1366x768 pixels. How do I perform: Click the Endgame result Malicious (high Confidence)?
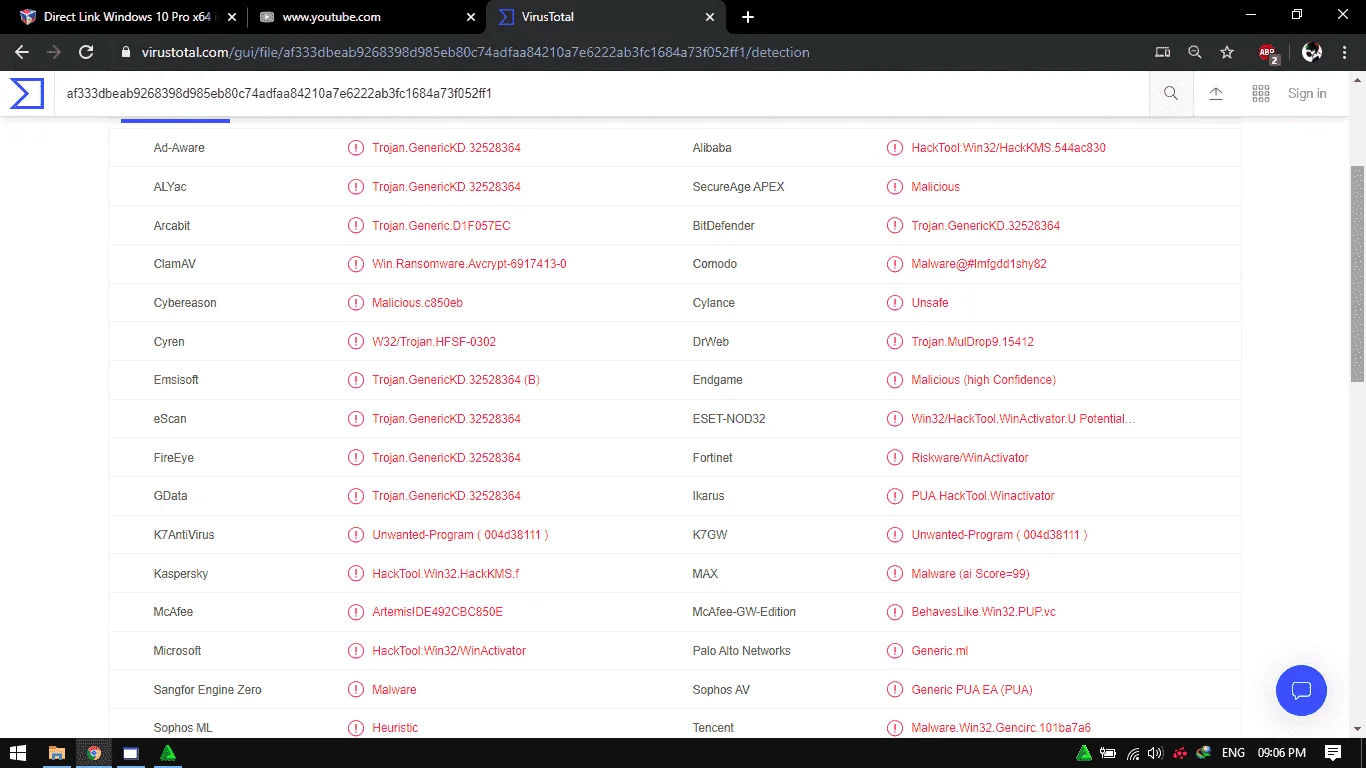984,380
